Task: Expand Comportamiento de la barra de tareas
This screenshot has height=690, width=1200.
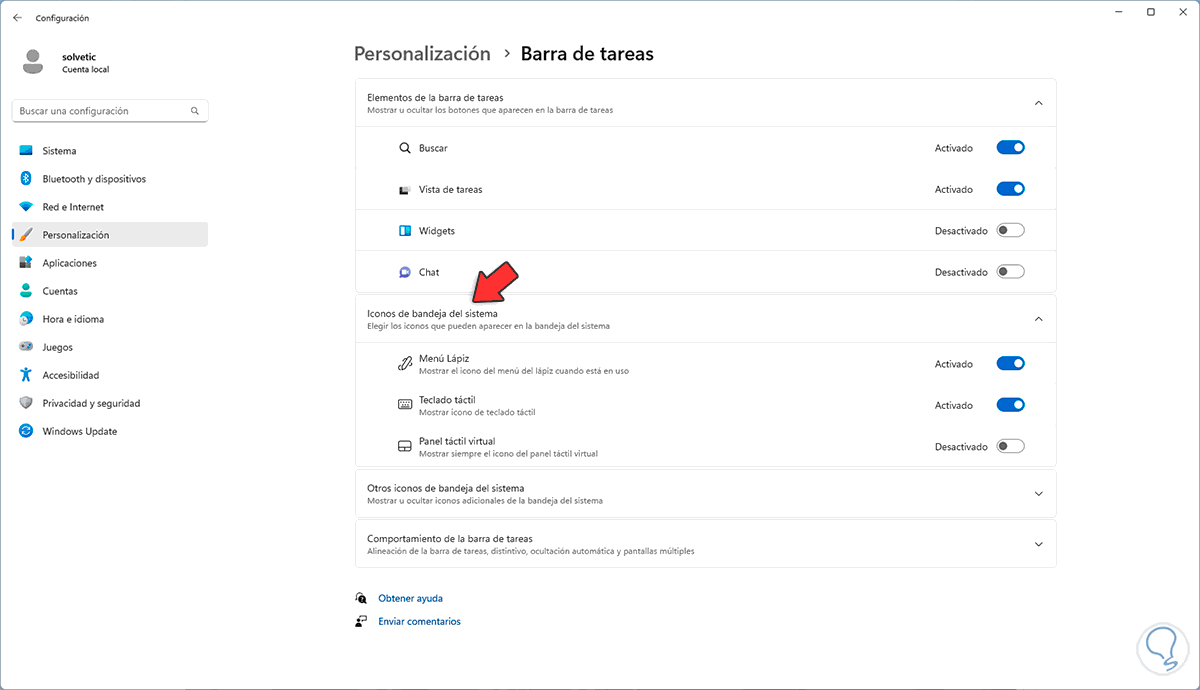Action: point(1038,544)
